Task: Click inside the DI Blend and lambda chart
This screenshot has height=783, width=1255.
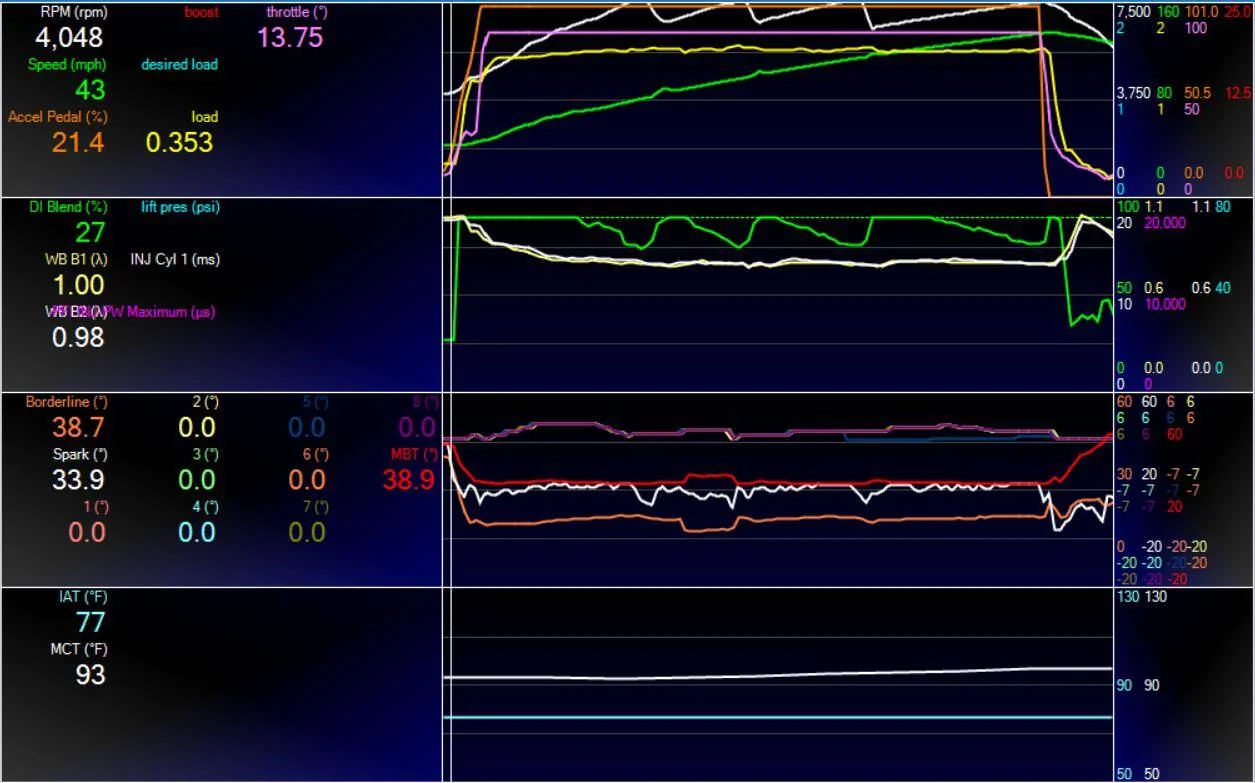Action: (778, 294)
